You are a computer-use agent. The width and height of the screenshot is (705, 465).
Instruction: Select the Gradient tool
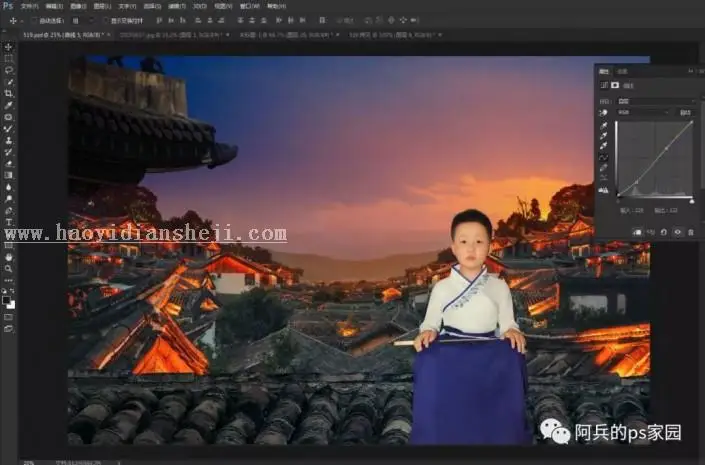9,175
